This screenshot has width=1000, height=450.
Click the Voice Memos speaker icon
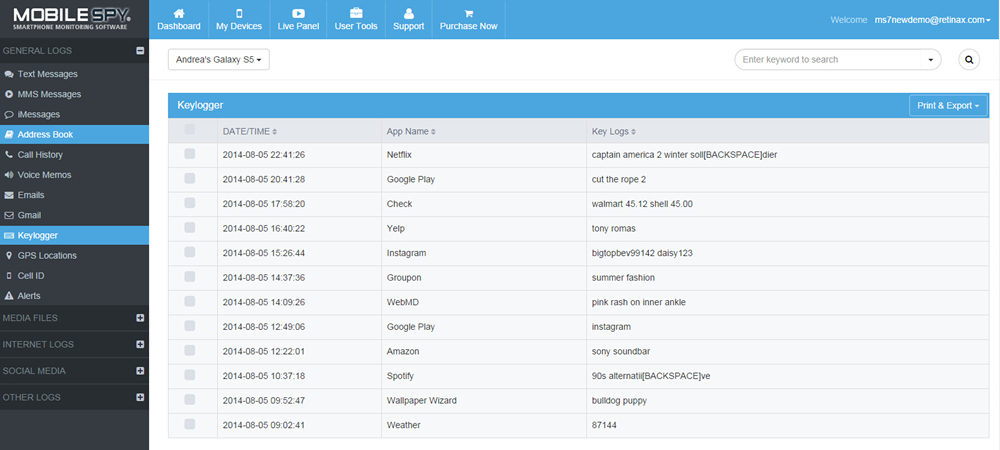pyautogui.click(x=9, y=175)
